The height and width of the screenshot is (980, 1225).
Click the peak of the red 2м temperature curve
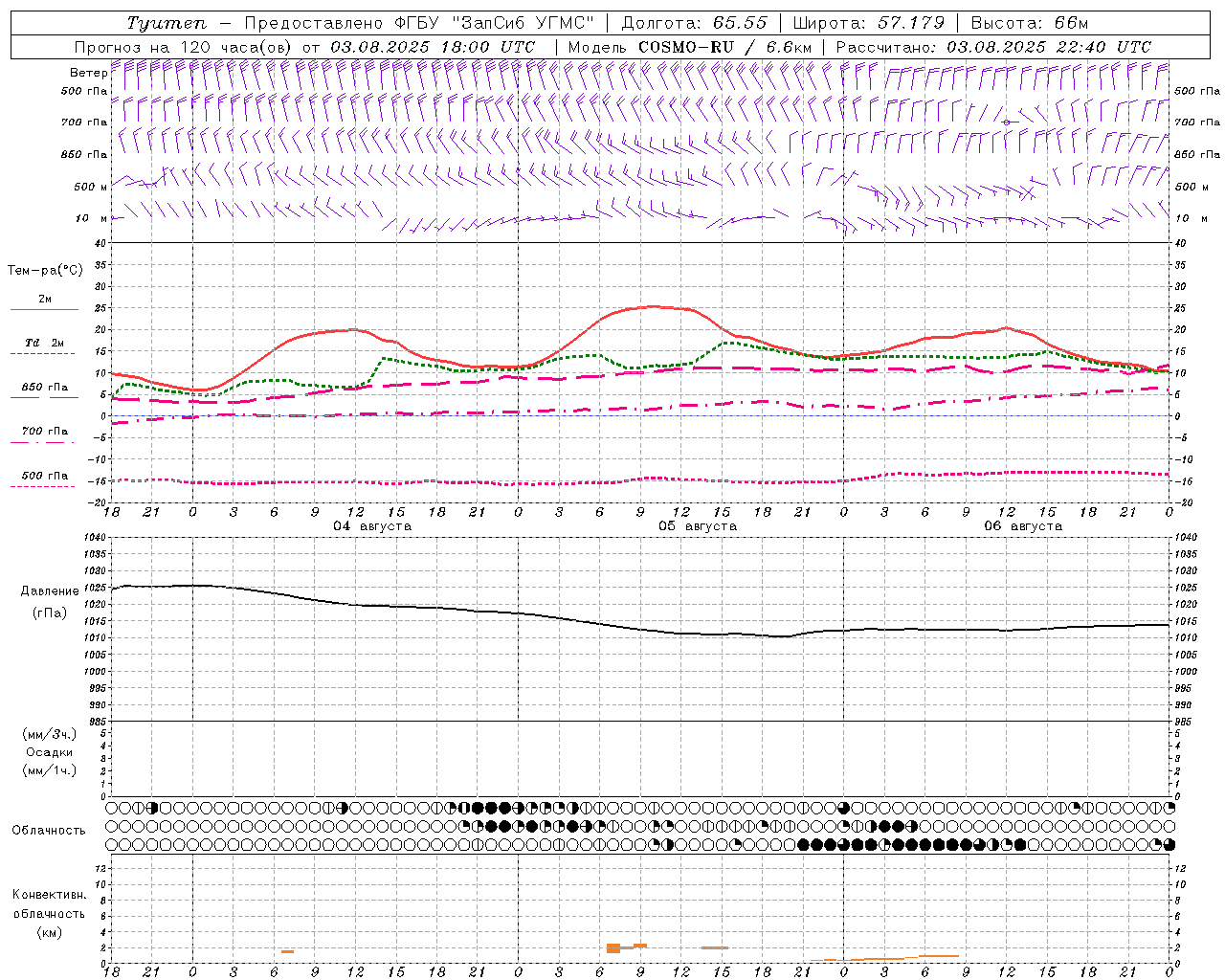point(653,306)
